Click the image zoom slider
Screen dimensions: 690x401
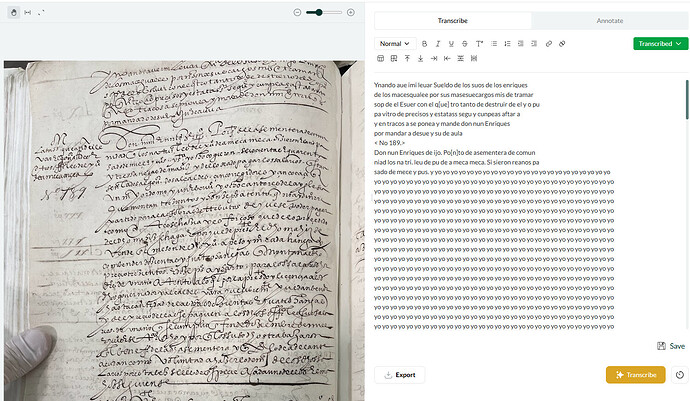pos(324,12)
